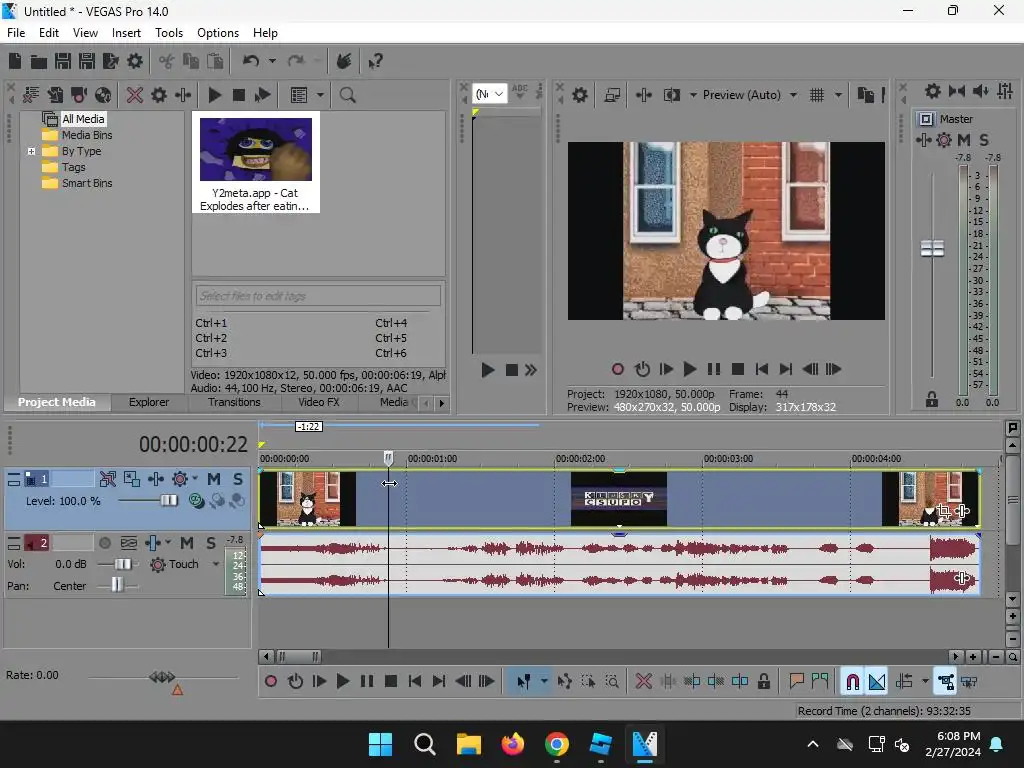Image resolution: width=1024 pixels, height=768 pixels.
Task: Click the Preview on external monitor icon
Action: coord(612,95)
